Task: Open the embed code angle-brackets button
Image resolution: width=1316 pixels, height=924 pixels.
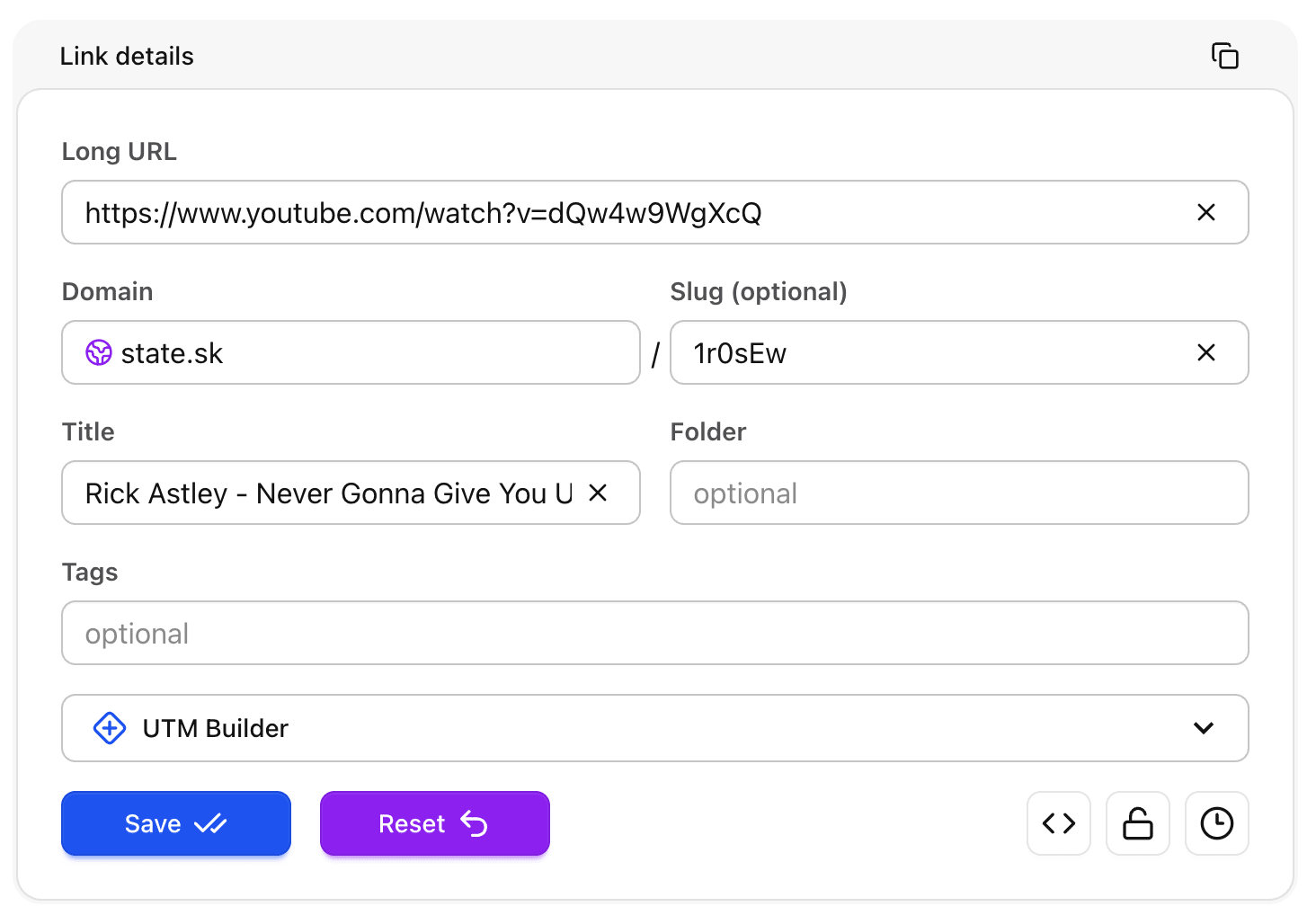Action: pyautogui.click(x=1059, y=823)
